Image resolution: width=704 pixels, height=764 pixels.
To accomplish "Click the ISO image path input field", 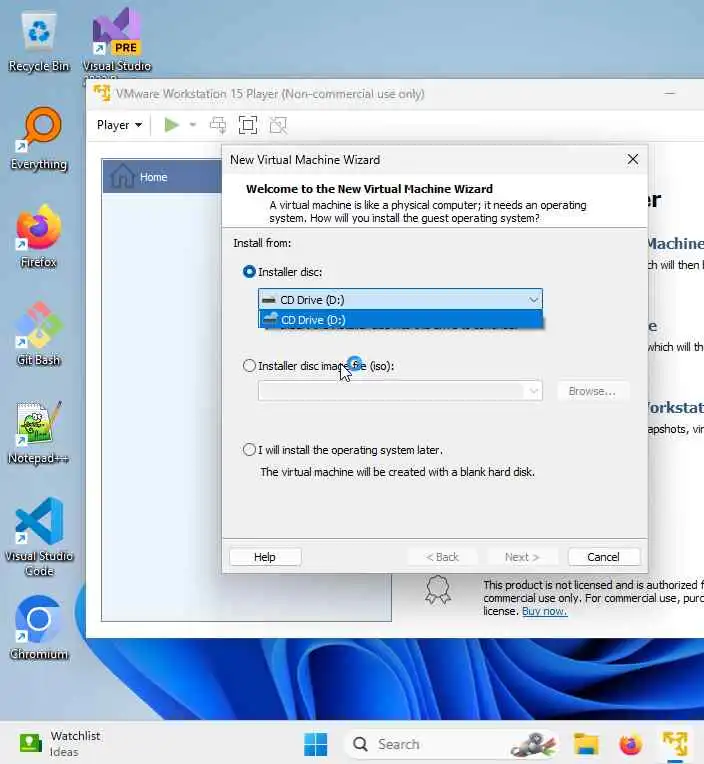I will 392,391.
